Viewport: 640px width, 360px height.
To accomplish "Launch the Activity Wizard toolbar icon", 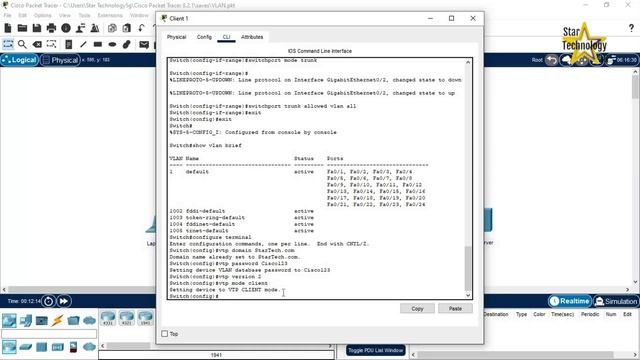I will pyautogui.click(x=80, y=28).
